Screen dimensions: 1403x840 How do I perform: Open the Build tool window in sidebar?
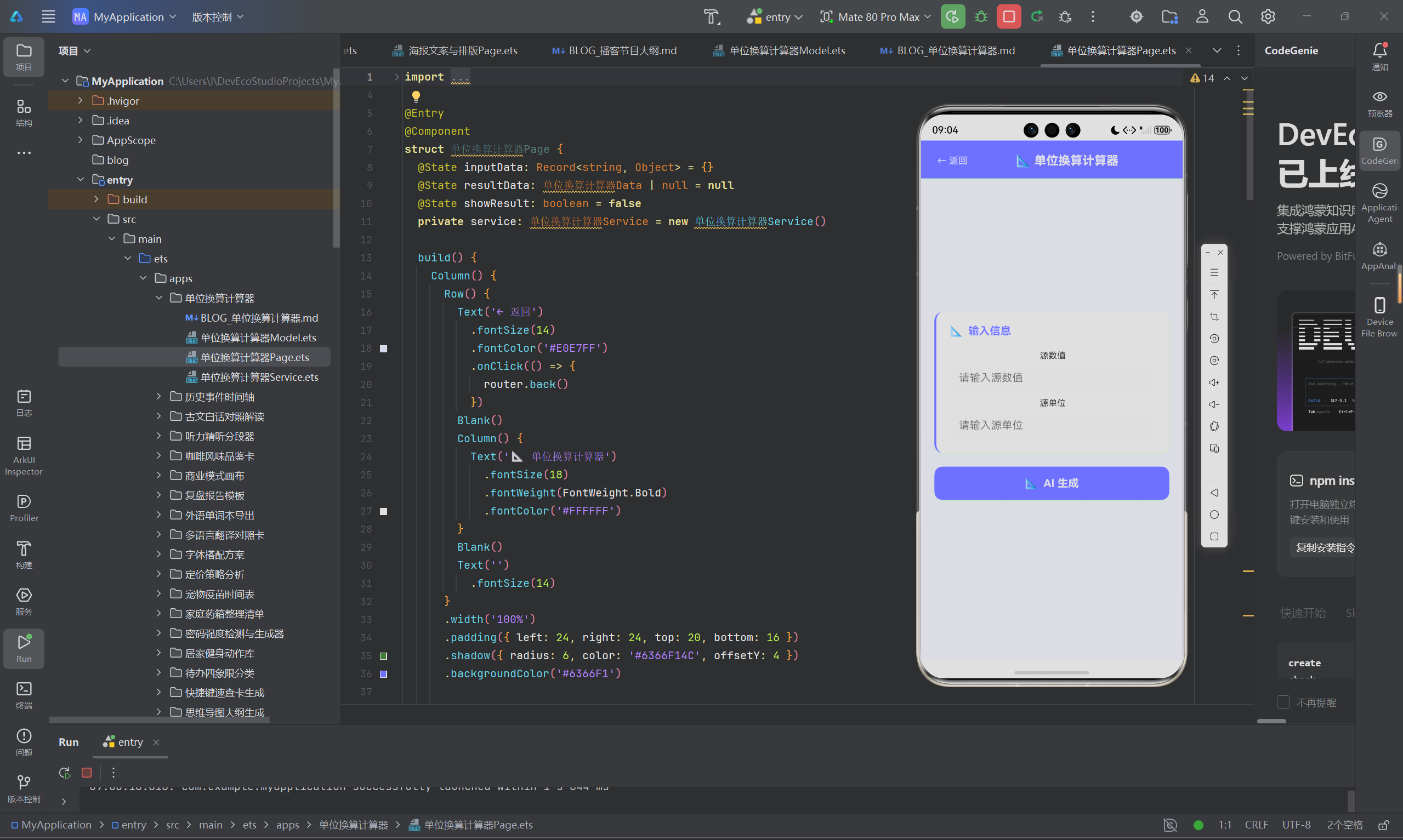click(24, 555)
